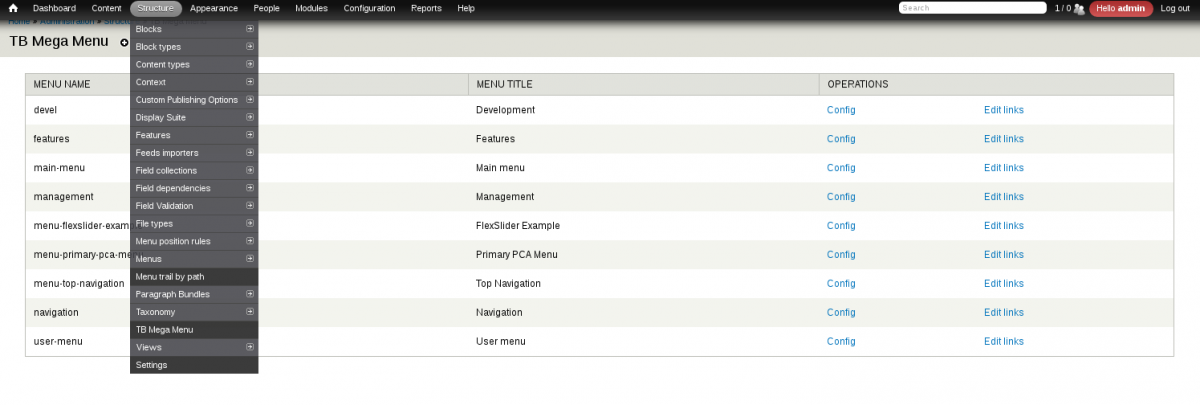Open Config for FlexSlider Example row
The width and height of the screenshot is (1200, 405).
[841, 226]
